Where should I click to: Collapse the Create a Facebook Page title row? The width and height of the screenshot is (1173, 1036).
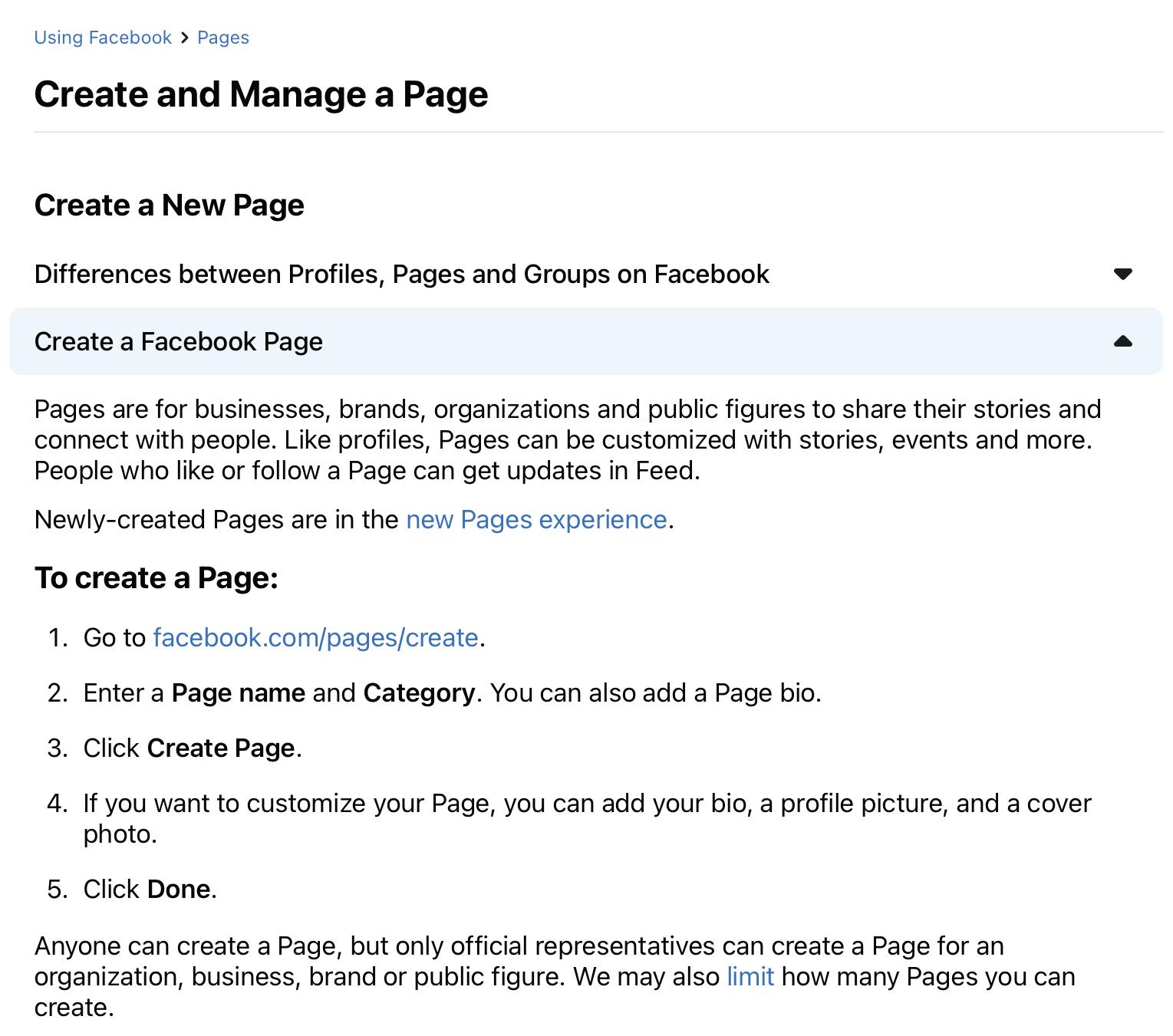[x=179, y=341]
